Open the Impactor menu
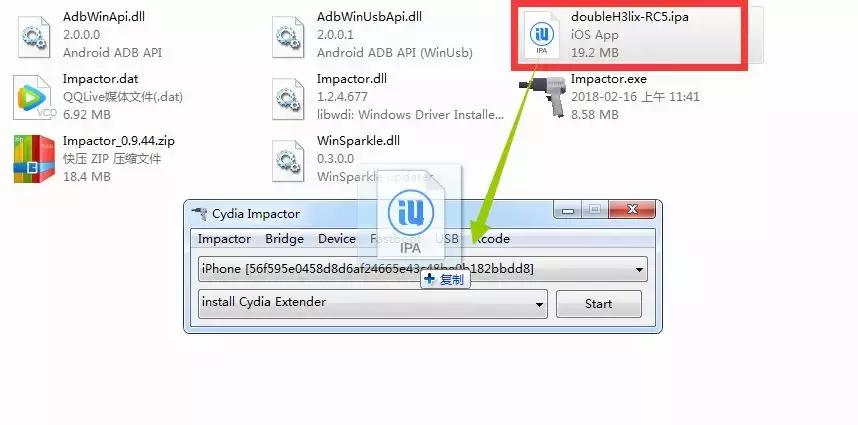858x425 pixels. point(224,239)
